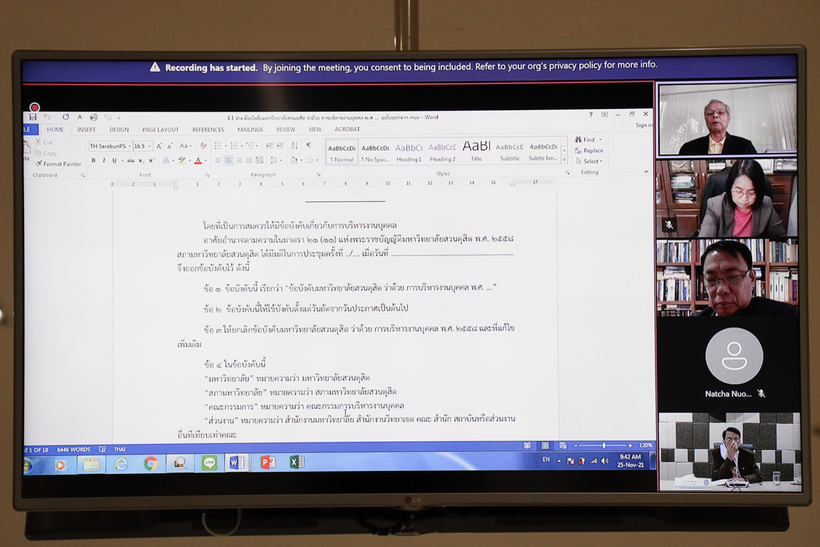
Task: Launch Google Chrome from the taskbar
Action: click(x=151, y=463)
